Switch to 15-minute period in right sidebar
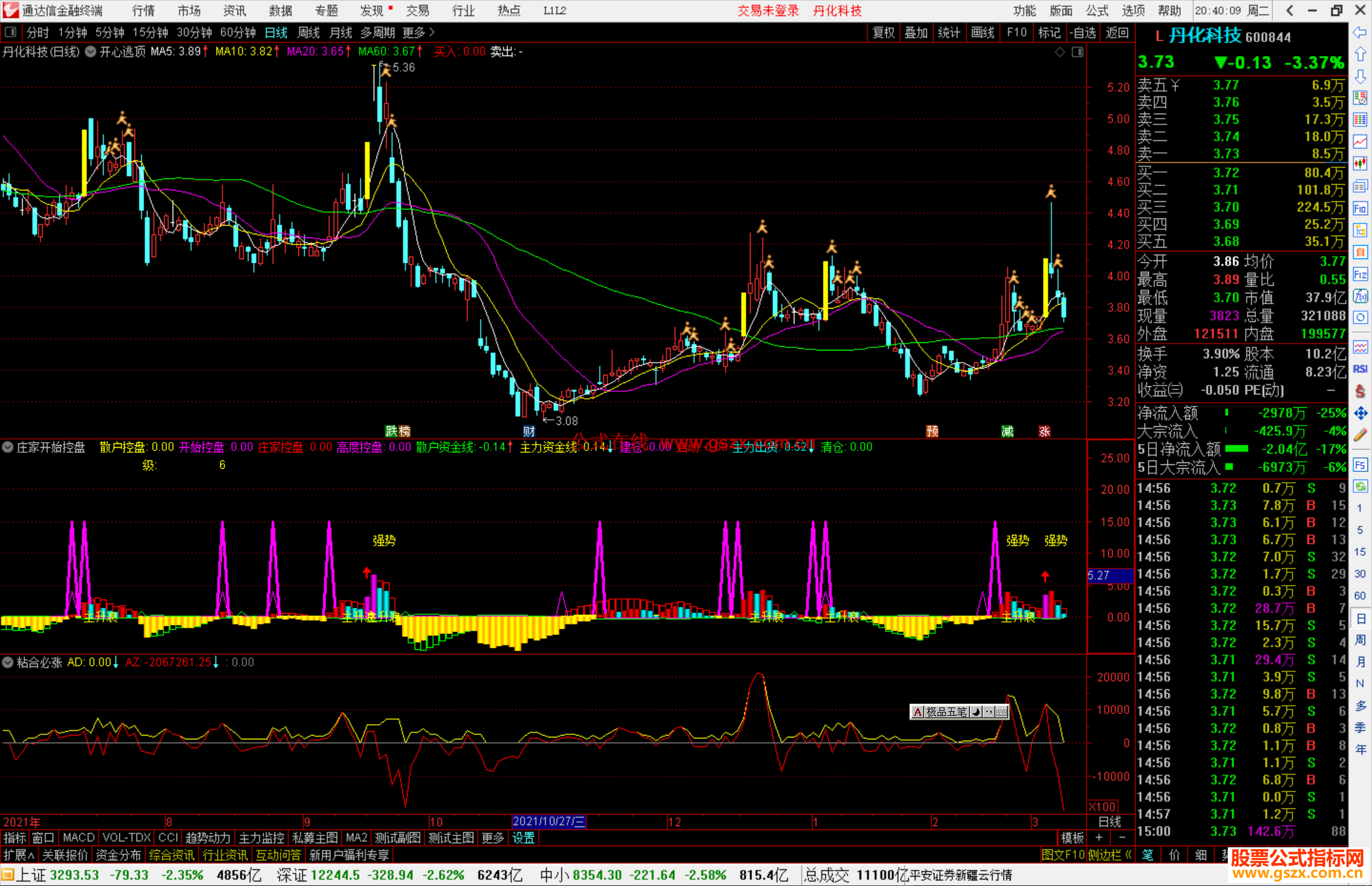The image size is (1372, 886). 1359,552
